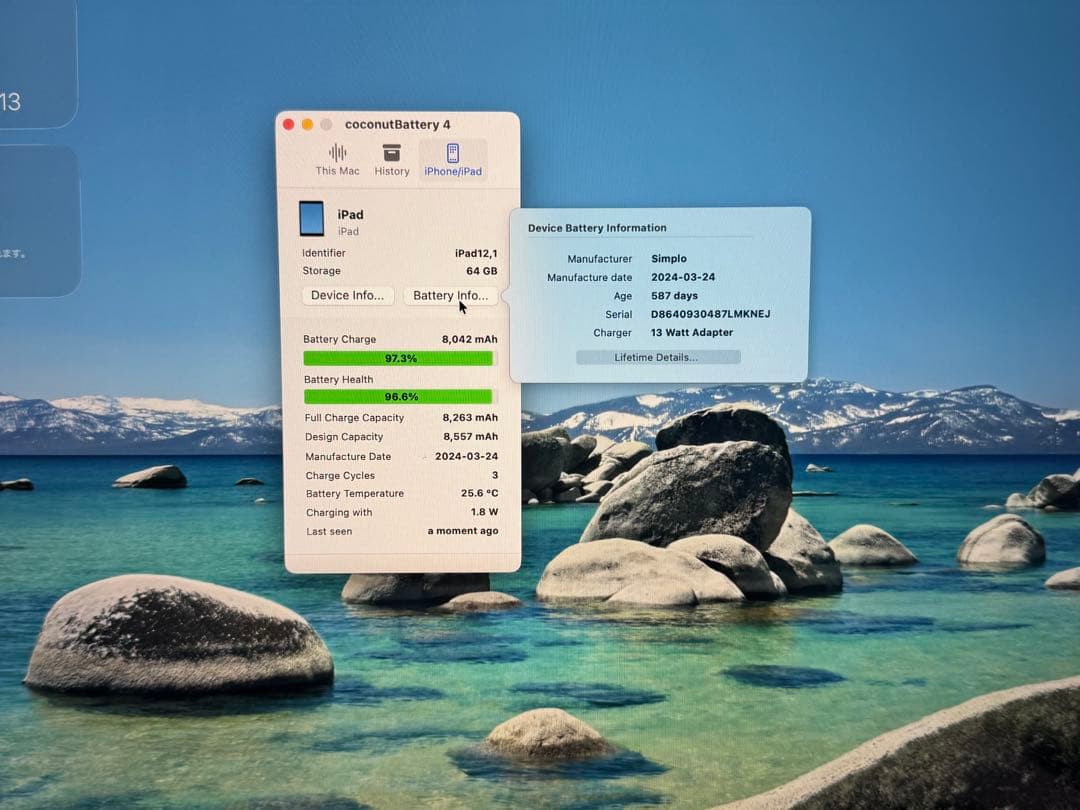1080x810 pixels.
Task: Select the battery serial number text
Action: (x=710, y=314)
